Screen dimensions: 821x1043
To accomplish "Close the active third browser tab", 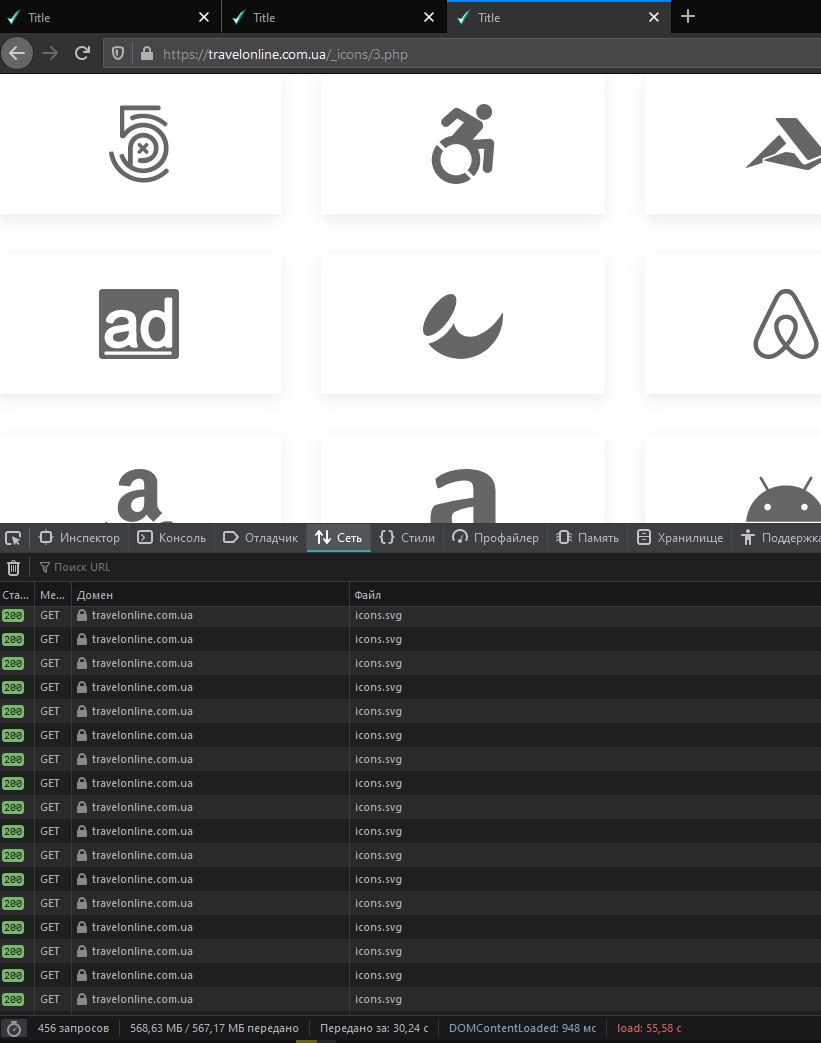I will click(654, 17).
